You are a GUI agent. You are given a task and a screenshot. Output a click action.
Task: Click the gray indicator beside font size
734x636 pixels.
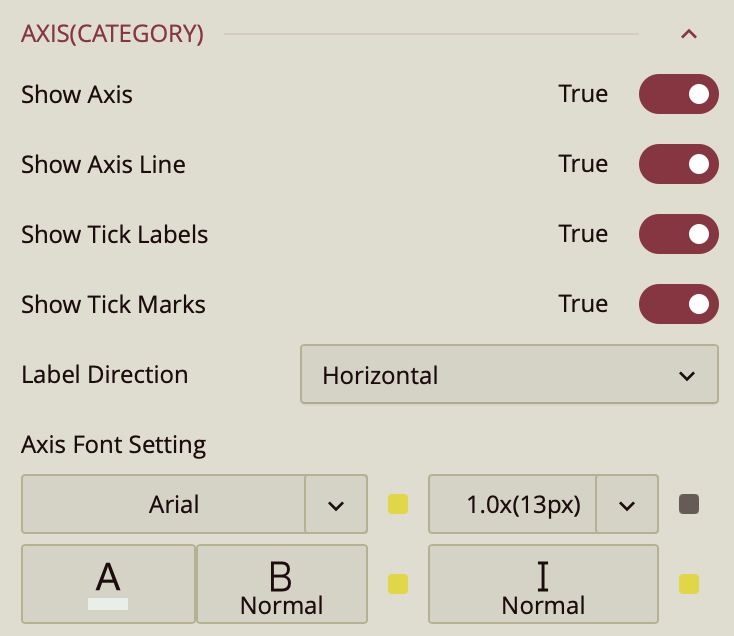[689, 504]
